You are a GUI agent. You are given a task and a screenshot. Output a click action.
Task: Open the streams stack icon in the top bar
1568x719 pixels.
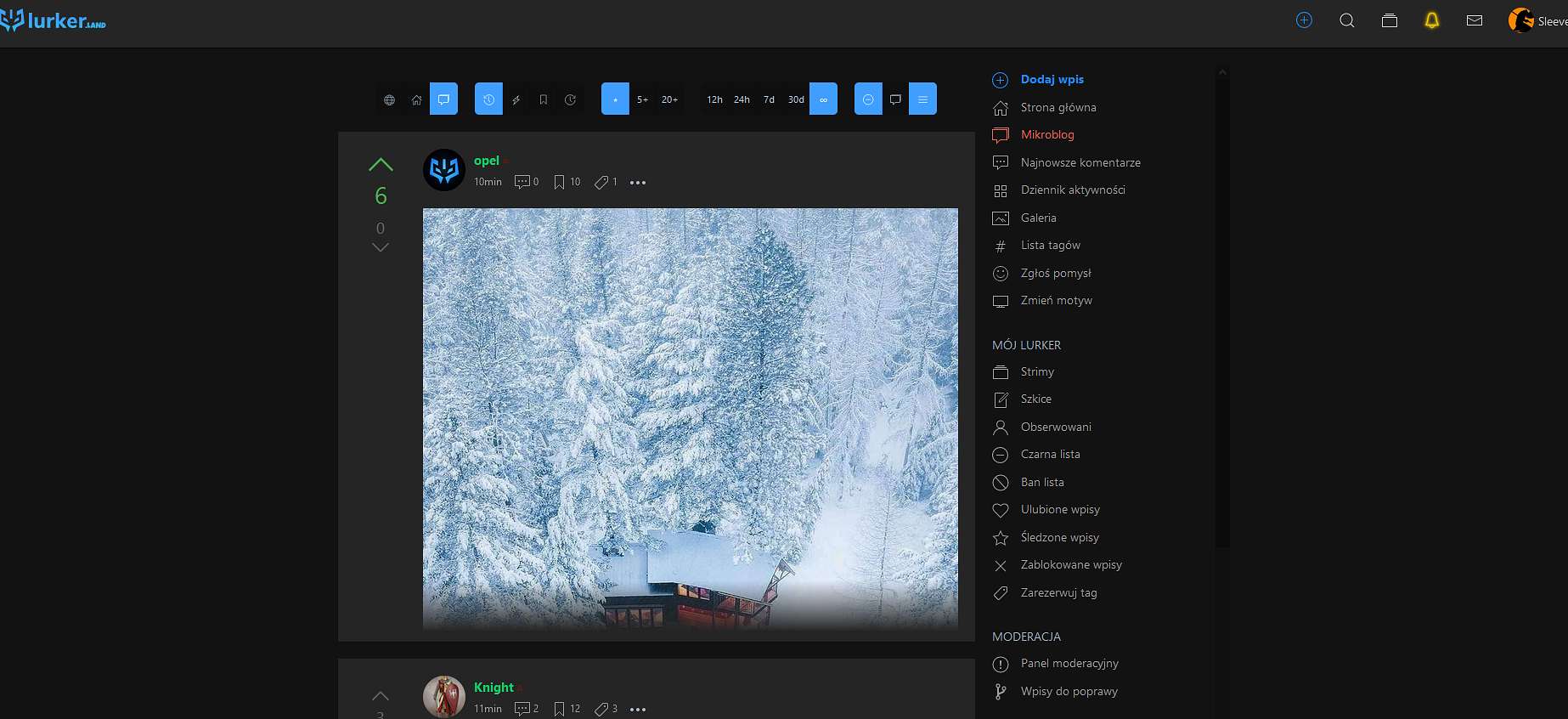pyautogui.click(x=1390, y=20)
